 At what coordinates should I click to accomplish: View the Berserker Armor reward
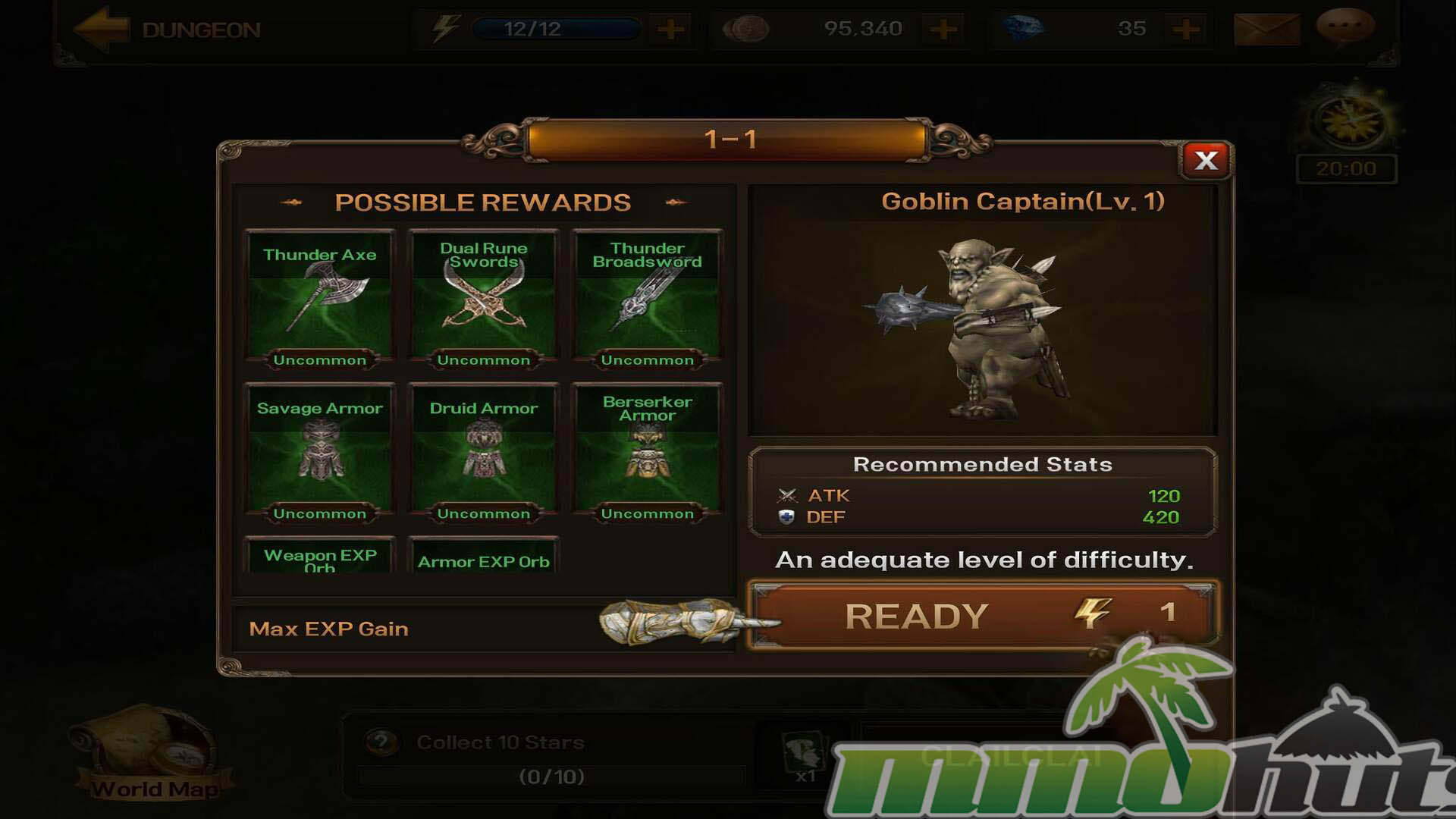(647, 453)
